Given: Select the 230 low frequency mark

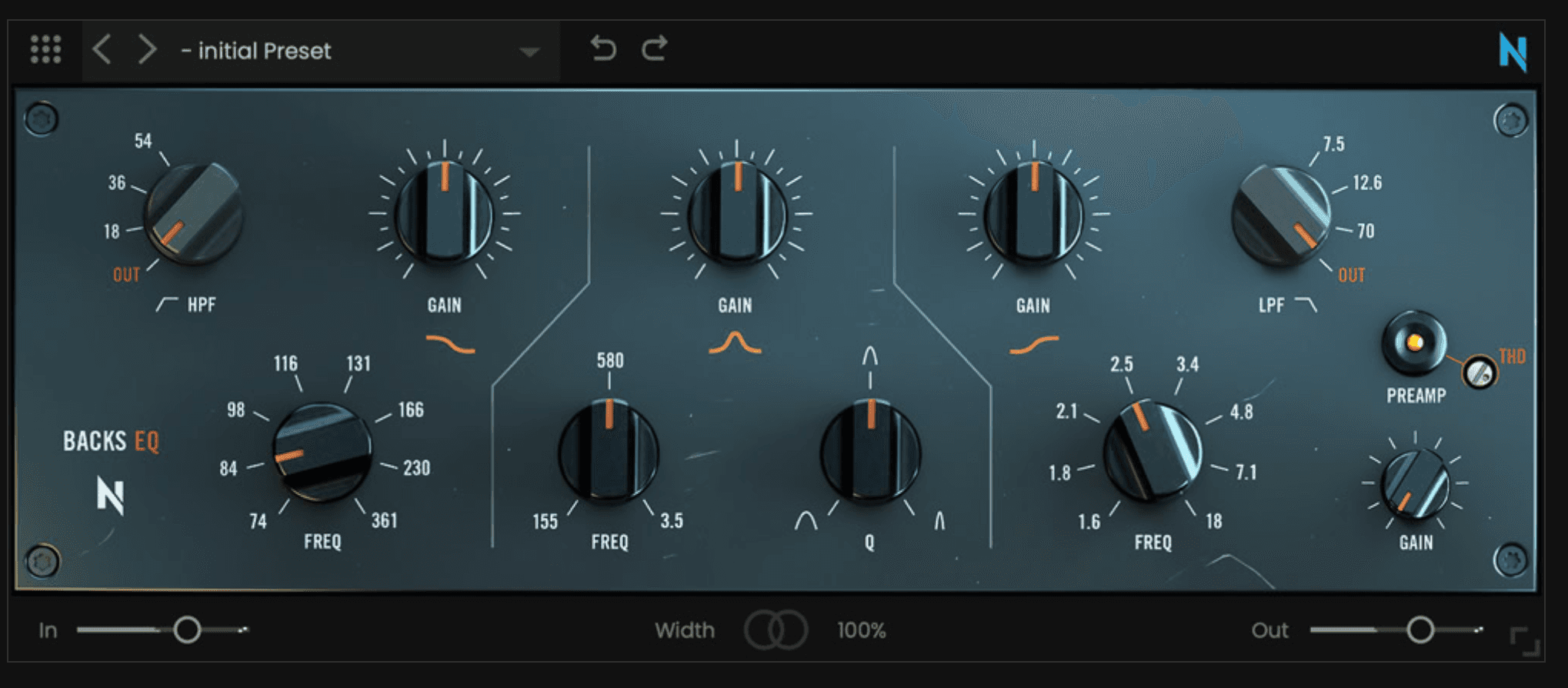Looking at the screenshot, I should [416, 467].
